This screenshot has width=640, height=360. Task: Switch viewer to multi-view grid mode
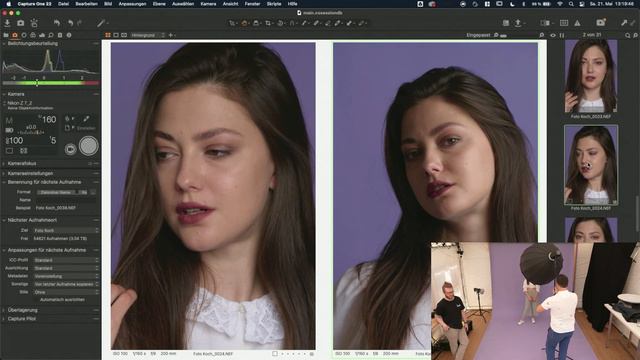pos(108,36)
